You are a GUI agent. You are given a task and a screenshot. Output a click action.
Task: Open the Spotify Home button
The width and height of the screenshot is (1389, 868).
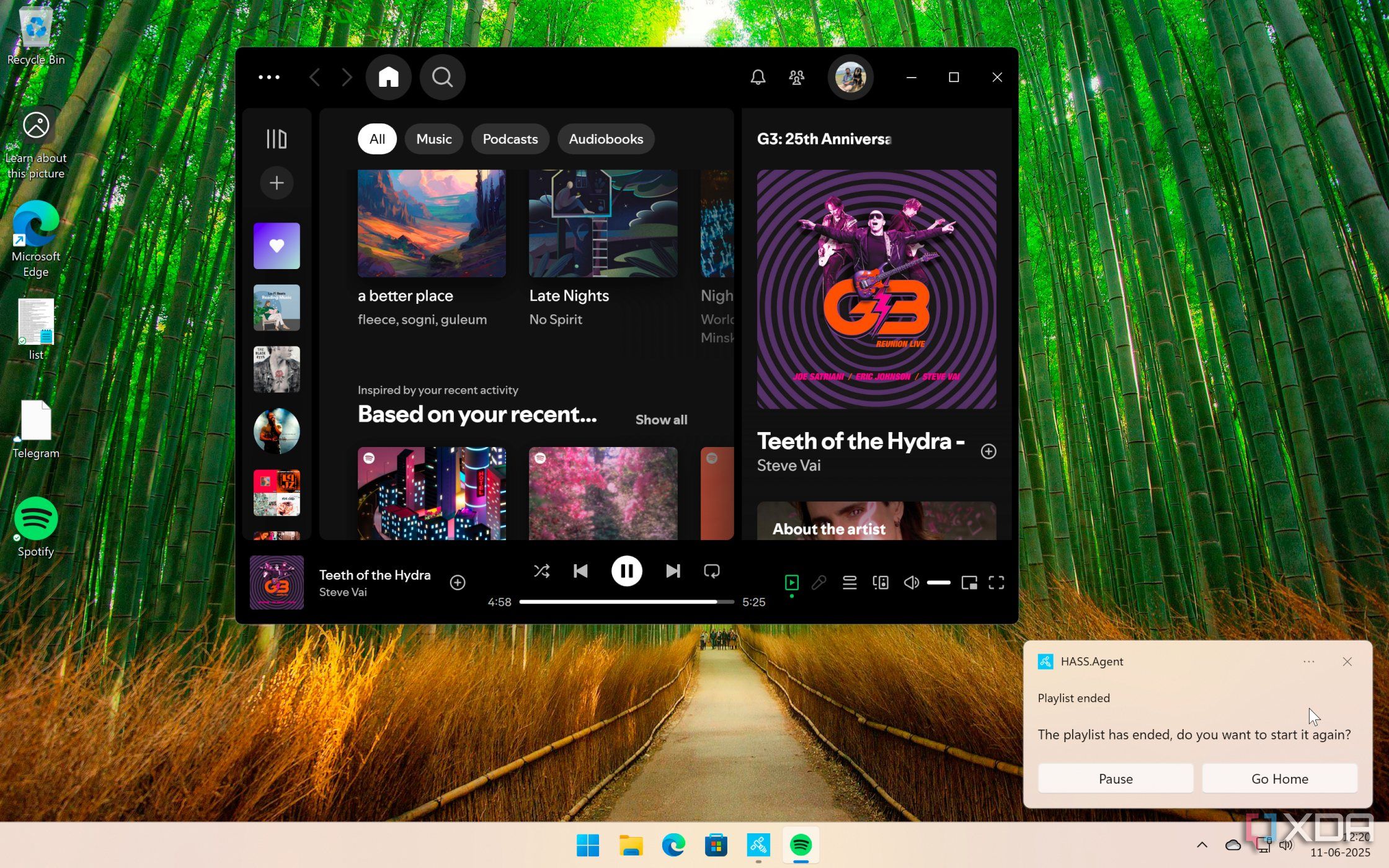(389, 77)
